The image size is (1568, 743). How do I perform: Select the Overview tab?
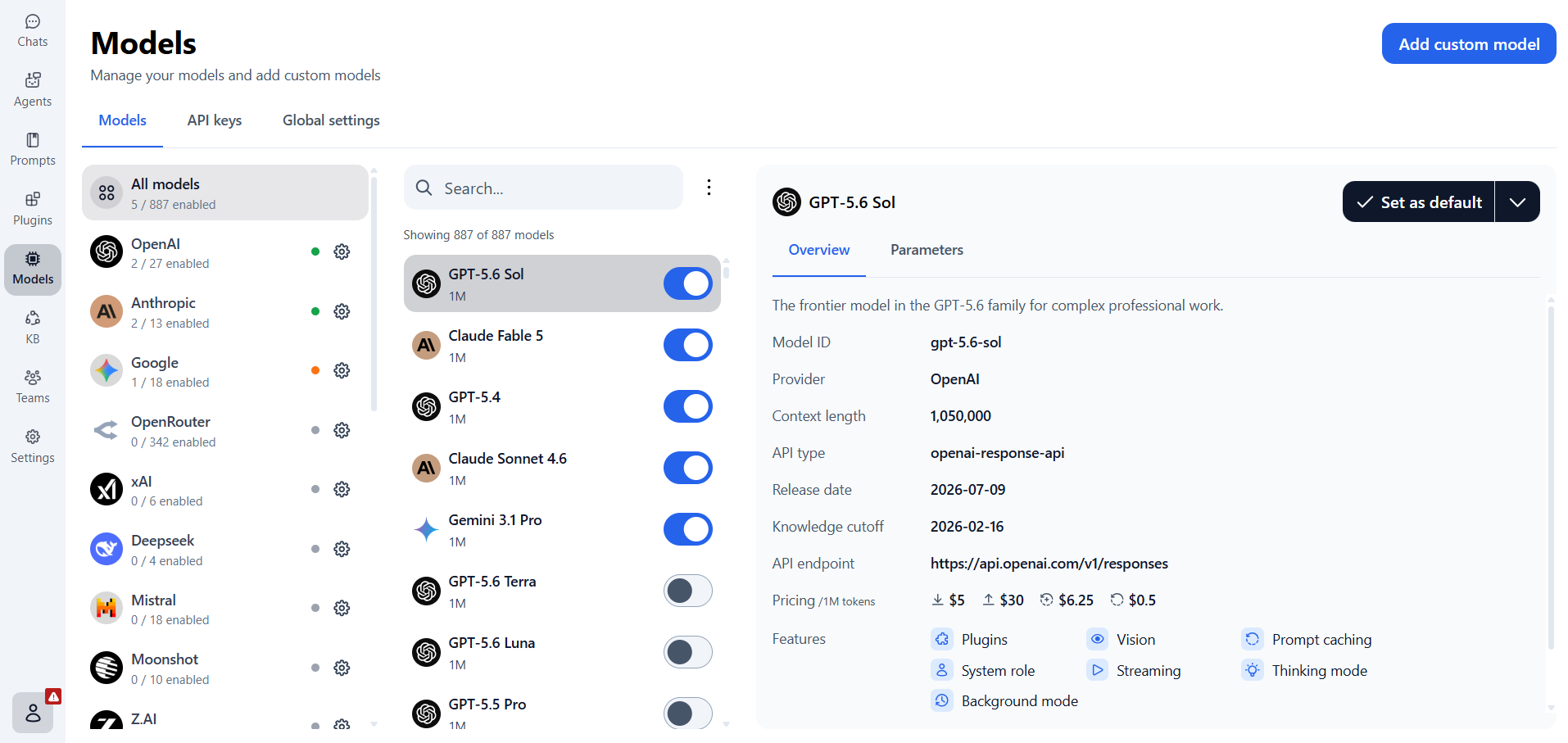pos(819,250)
